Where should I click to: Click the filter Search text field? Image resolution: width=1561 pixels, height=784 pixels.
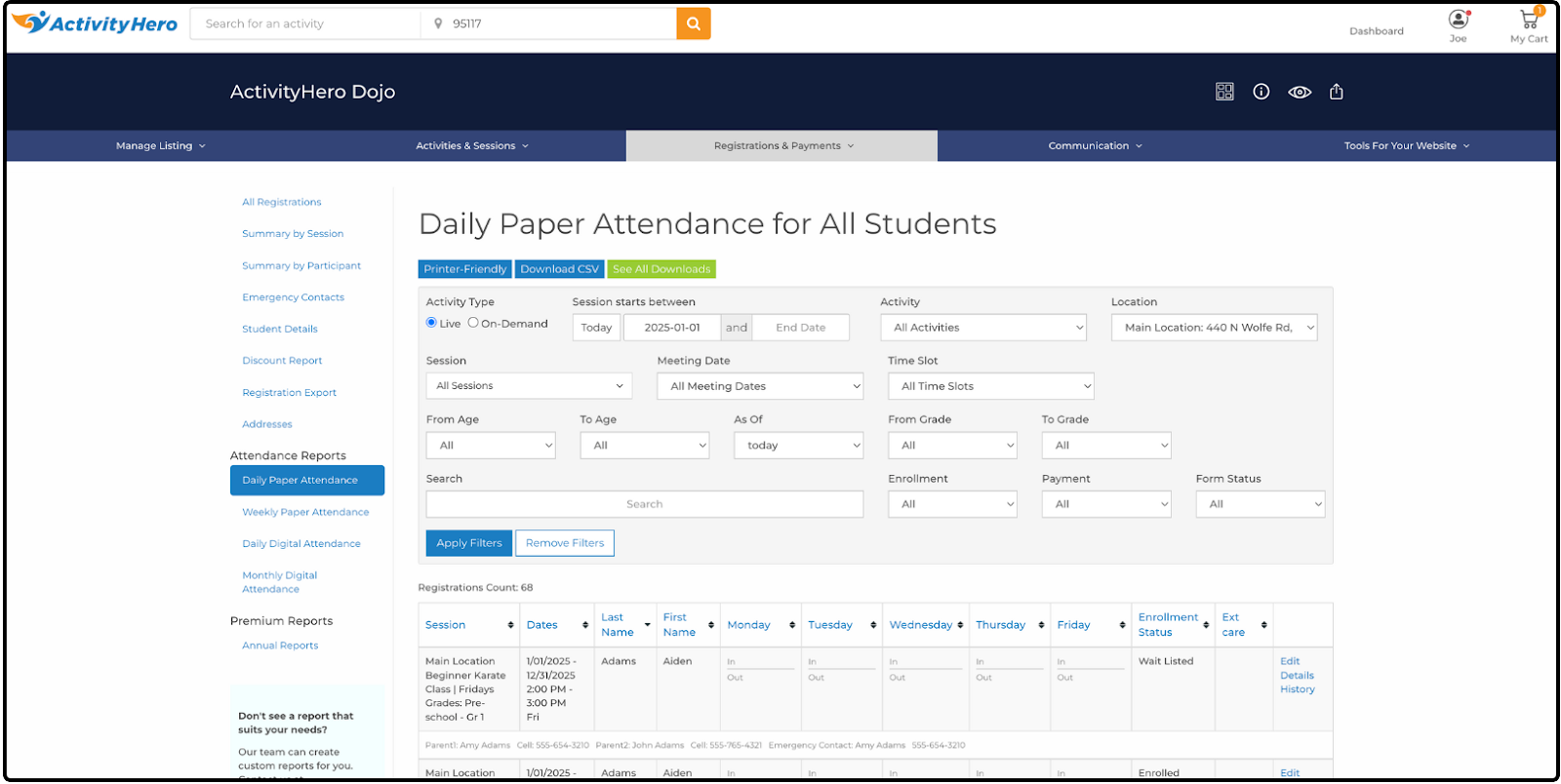click(x=645, y=504)
